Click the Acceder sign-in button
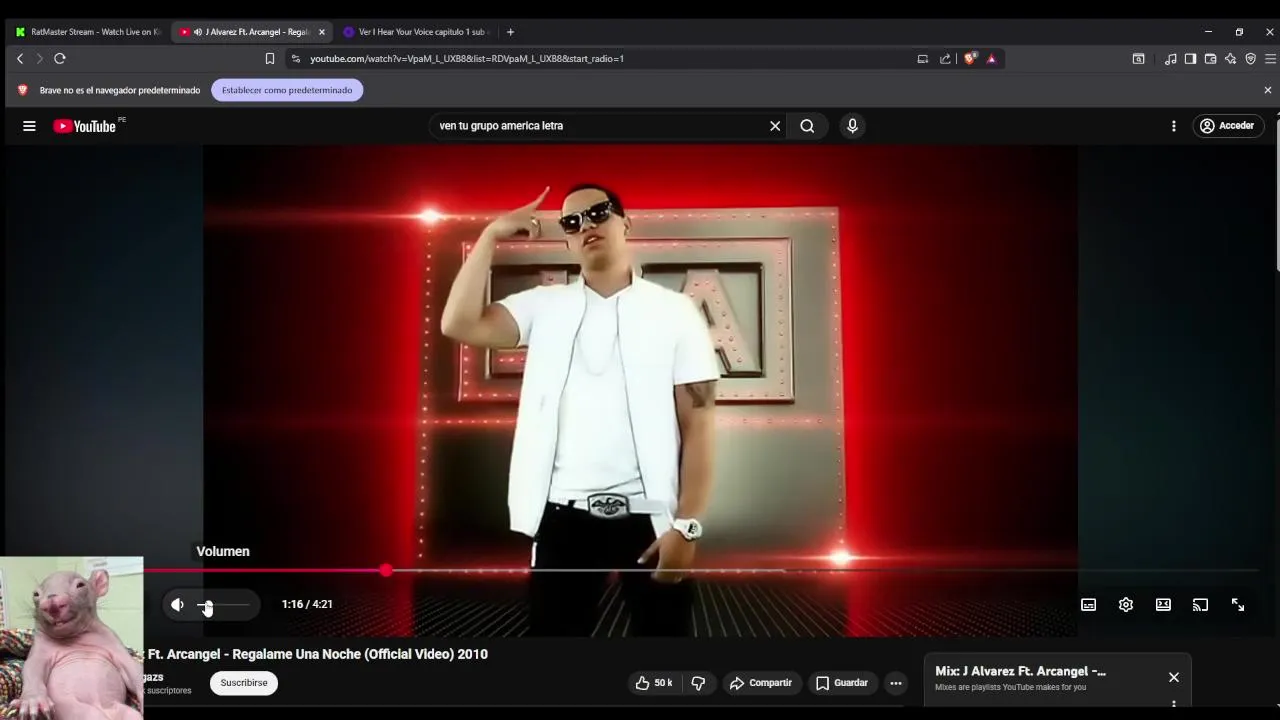 tap(1227, 126)
